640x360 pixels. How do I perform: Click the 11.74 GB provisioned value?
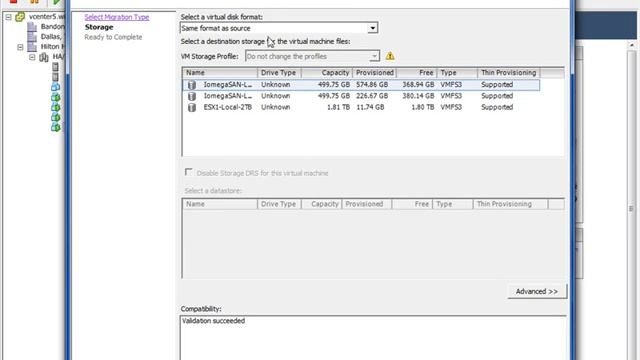tap(370, 107)
